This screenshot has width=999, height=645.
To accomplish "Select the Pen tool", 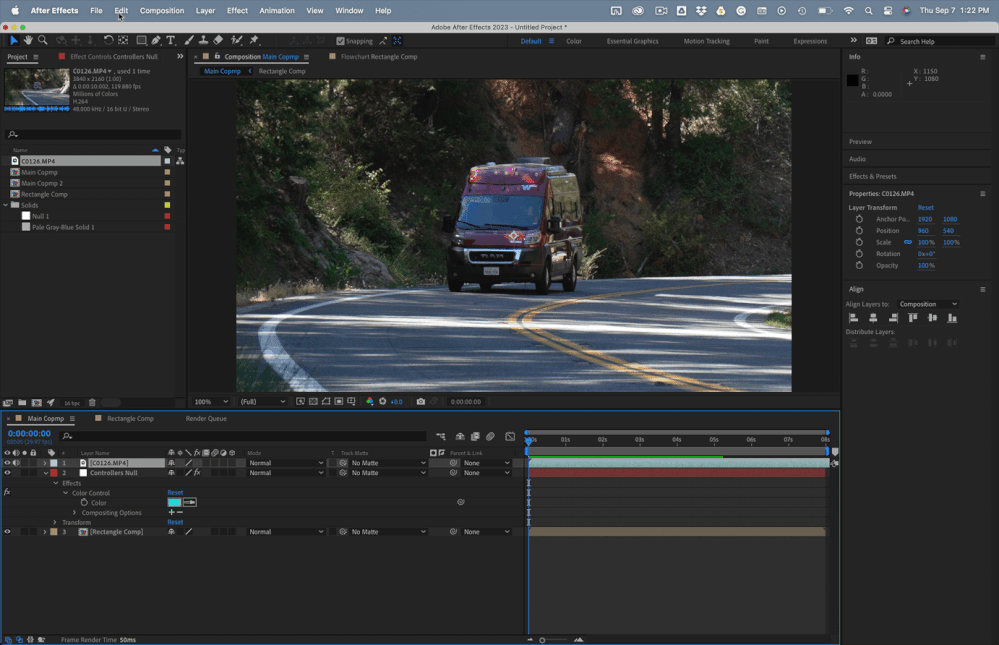I will coord(156,41).
